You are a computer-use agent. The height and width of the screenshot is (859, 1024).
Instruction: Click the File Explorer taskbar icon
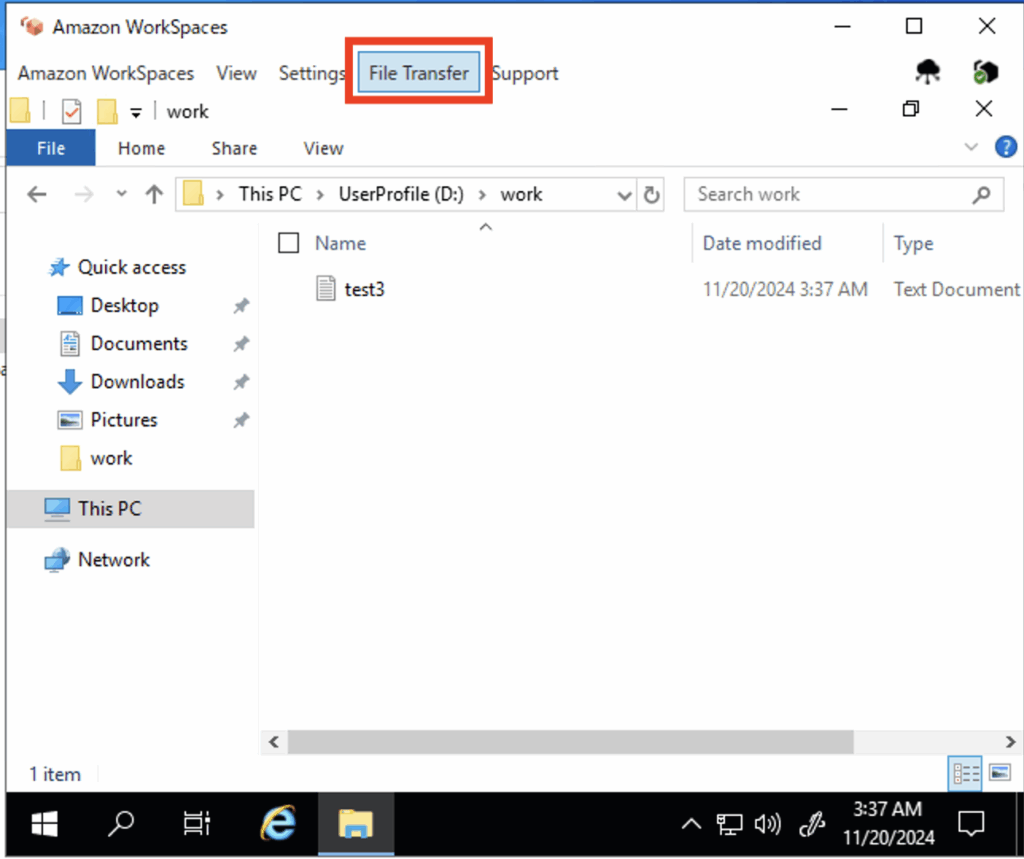[x=355, y=823]
